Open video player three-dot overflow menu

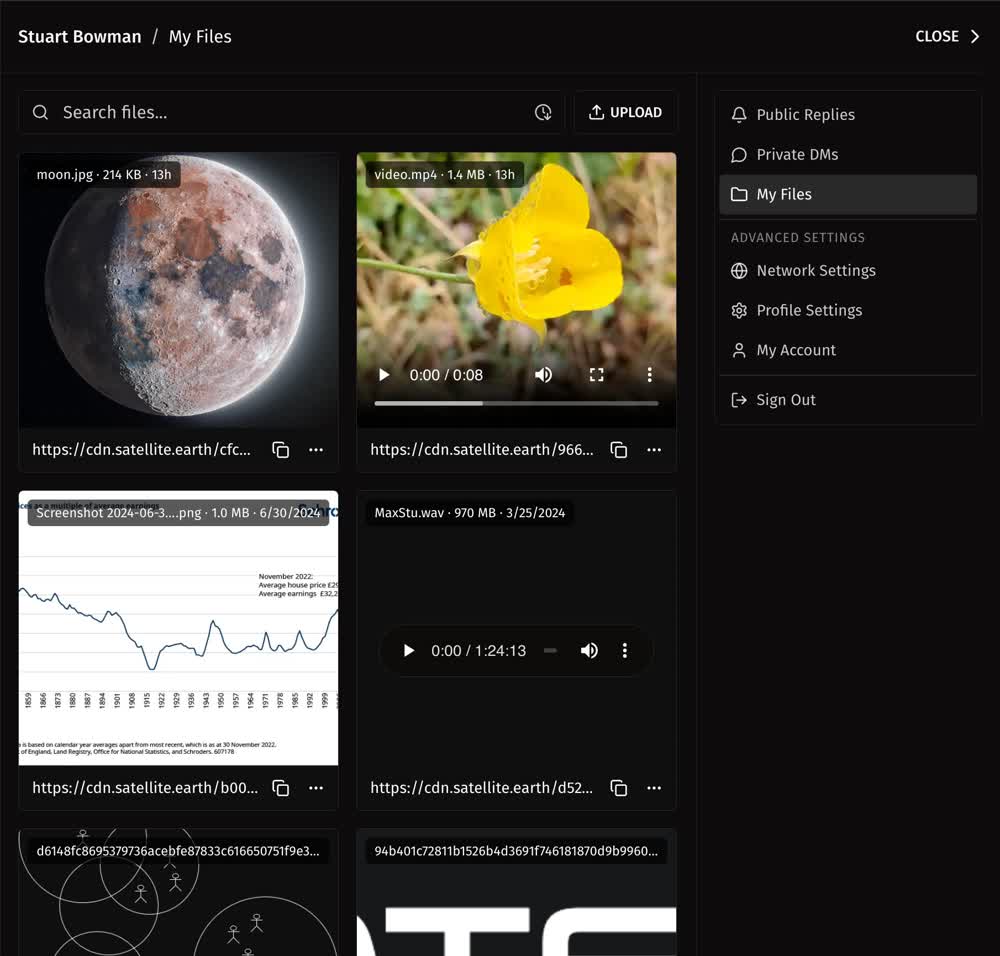click(x=649, y=375)
